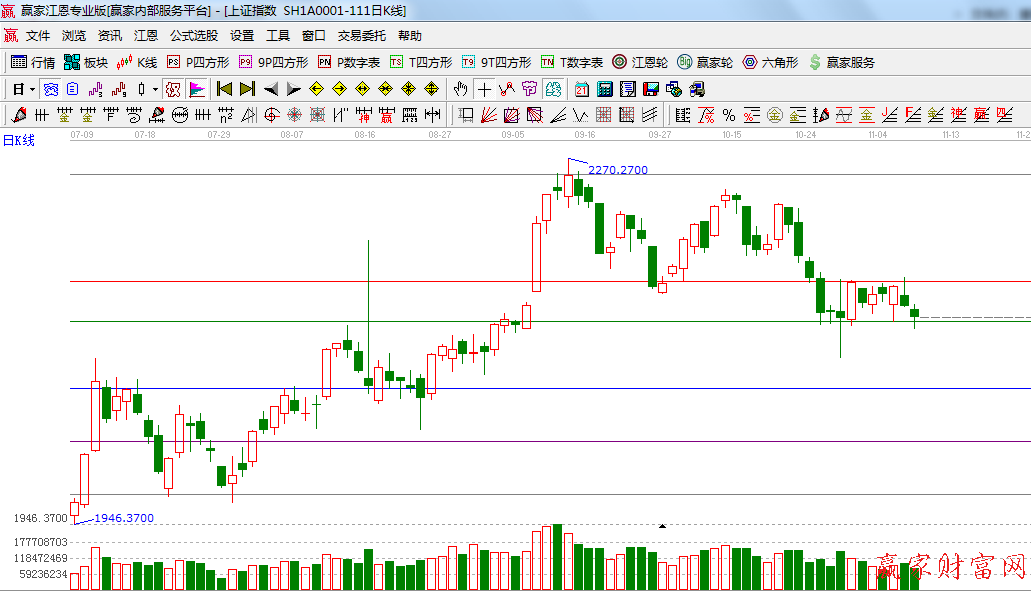This screenshot has height=591, width=1031.
Task: Expand the candlestick type dropdown arrow
Action: point(155,89)
